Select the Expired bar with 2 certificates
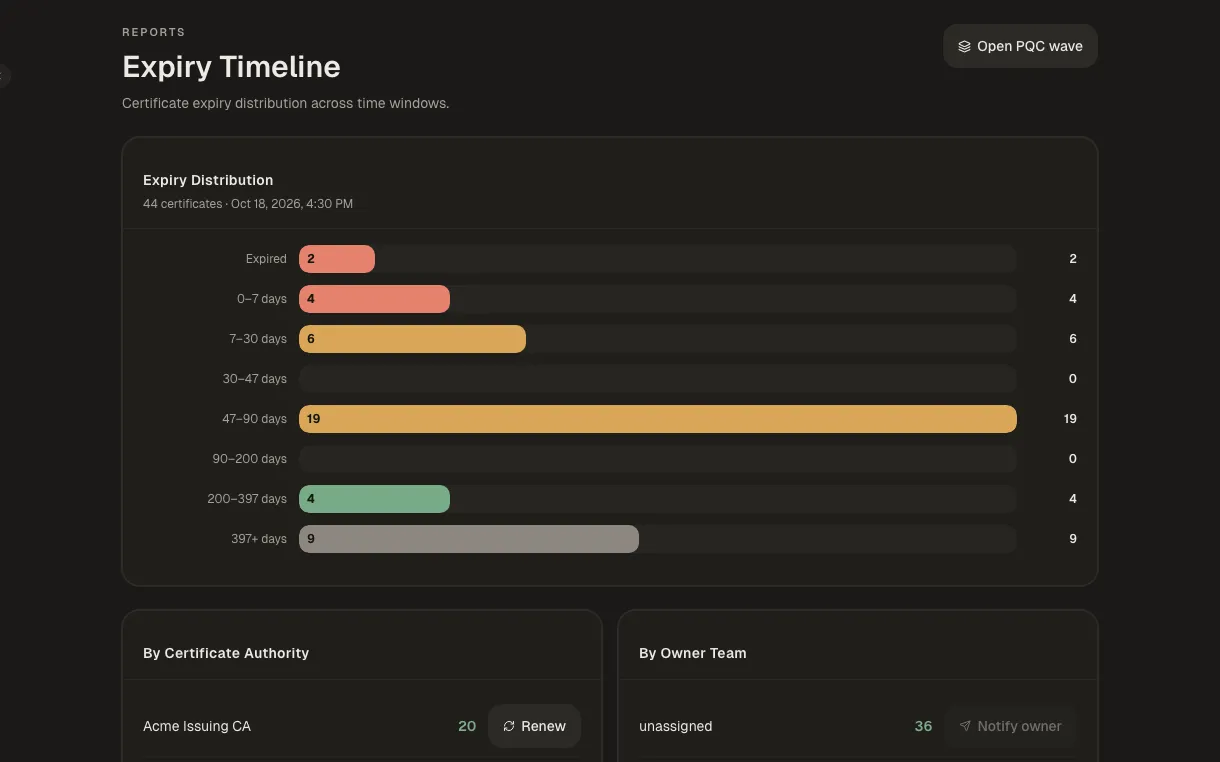Viewport: 1220px width, 762px height. (x=337, y=259)
